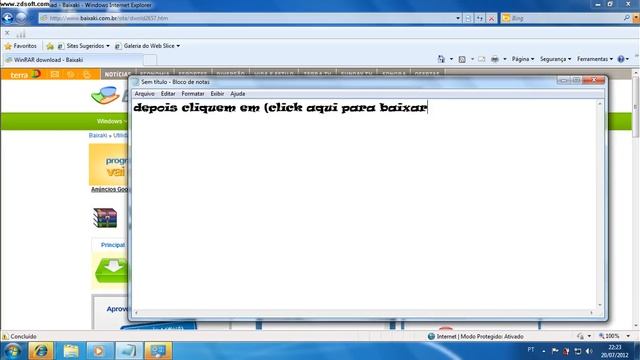
Task: Open the Favoritos star button
Action: 20,46
